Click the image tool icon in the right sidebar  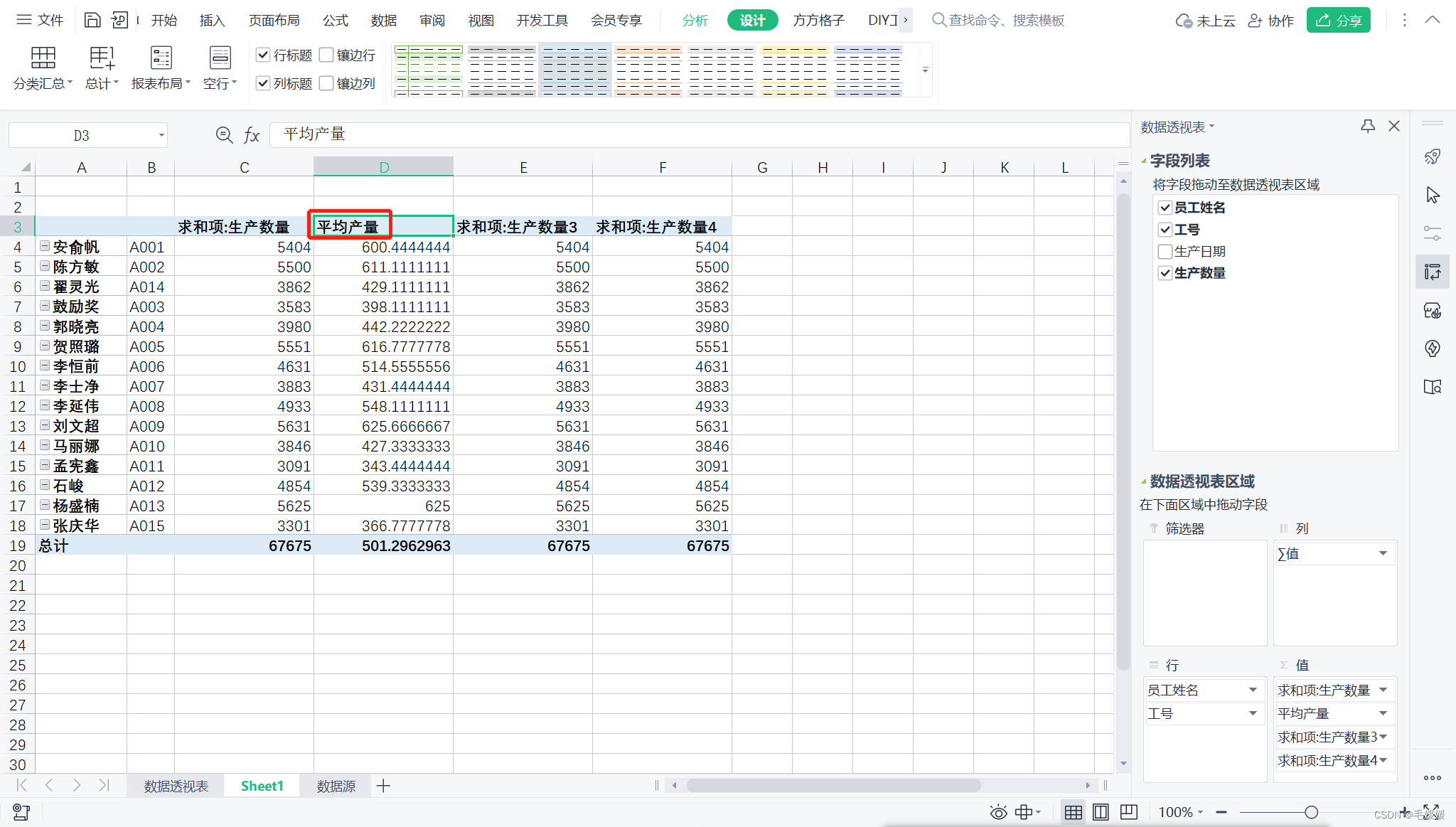coord(1433,310)
